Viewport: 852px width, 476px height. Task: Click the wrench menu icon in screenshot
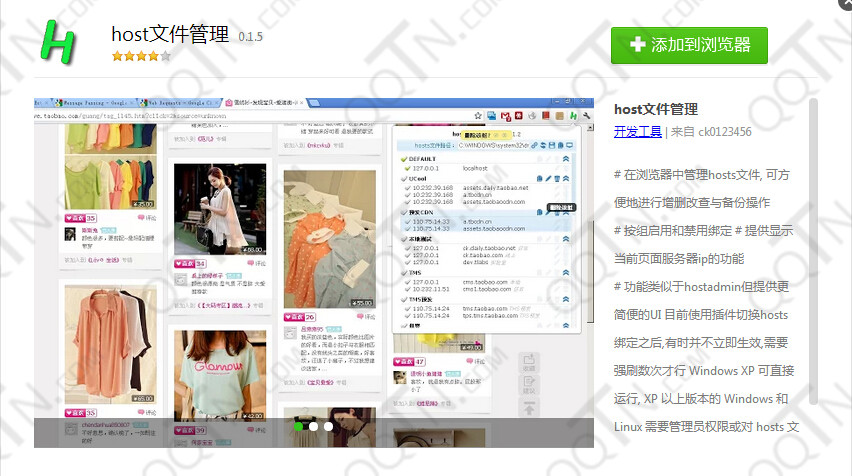587,117
